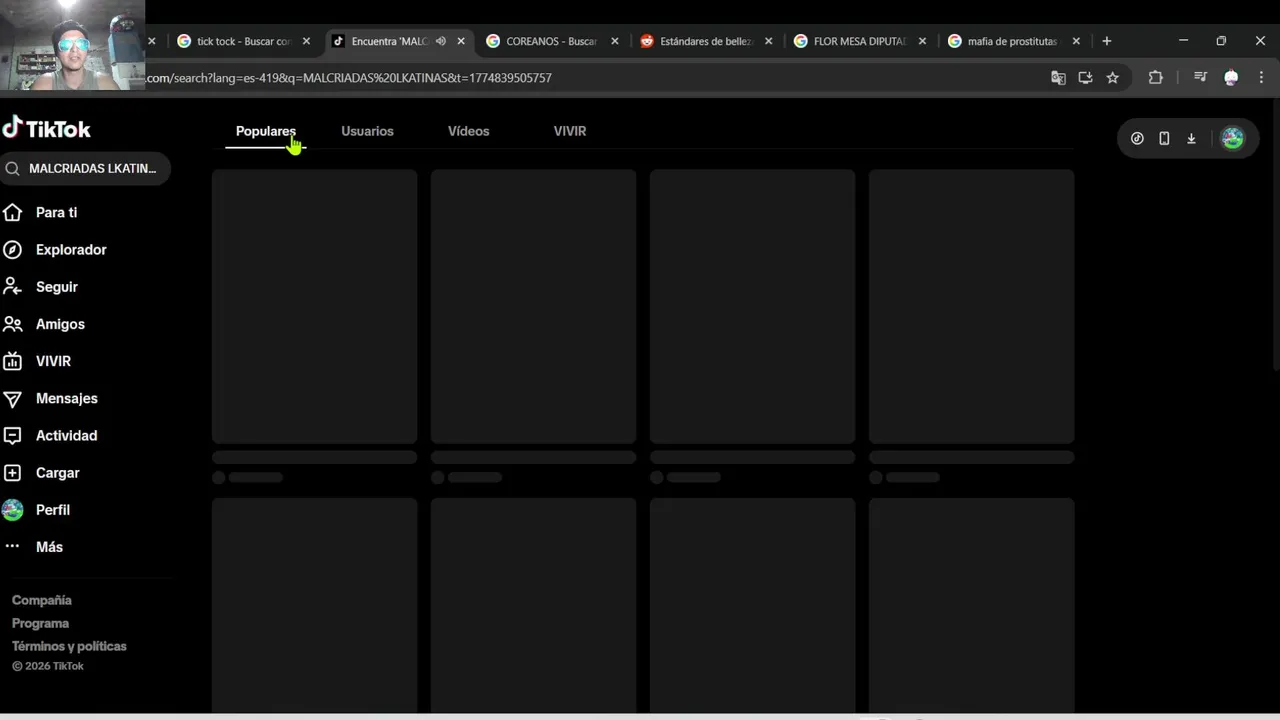Screen dimensions: 1280x720
Task: Open the profile avatar menu at top right
Action: 1232,139
